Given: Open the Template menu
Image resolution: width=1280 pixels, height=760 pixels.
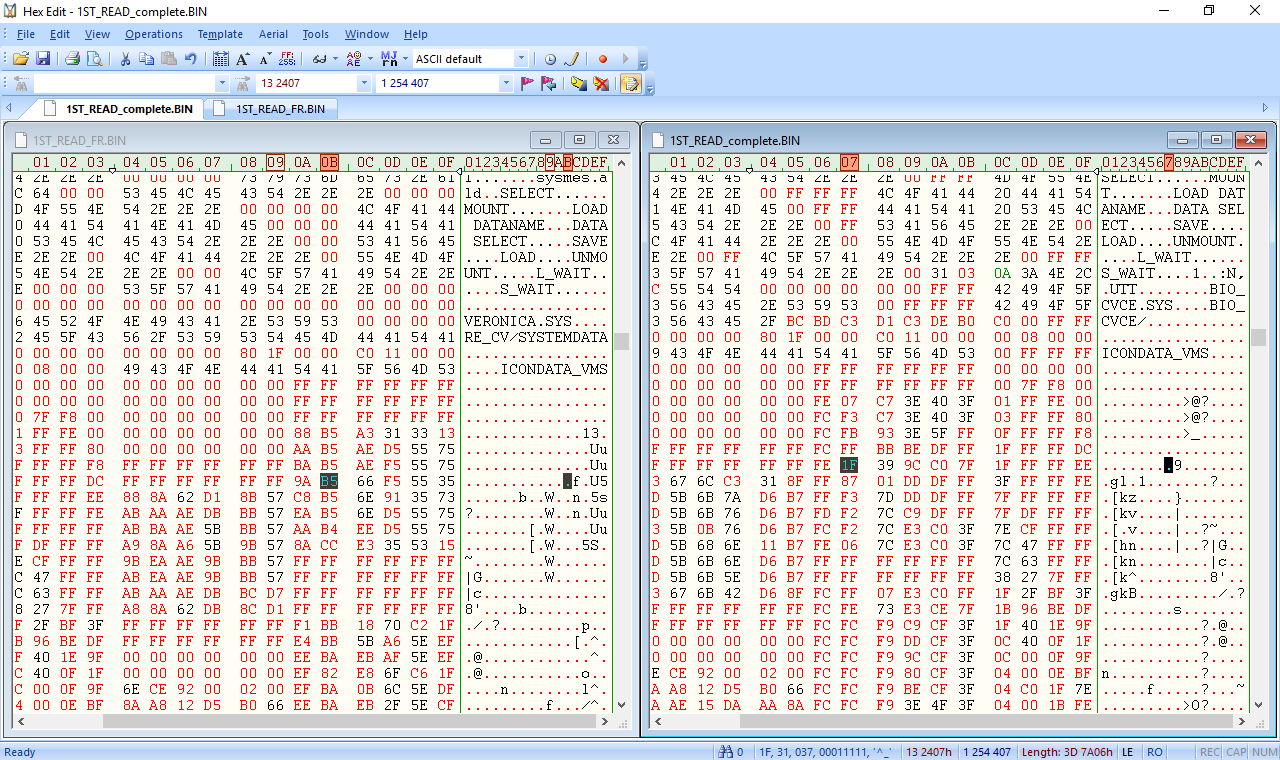Looking at the screenshot, I should click(220, 34).
